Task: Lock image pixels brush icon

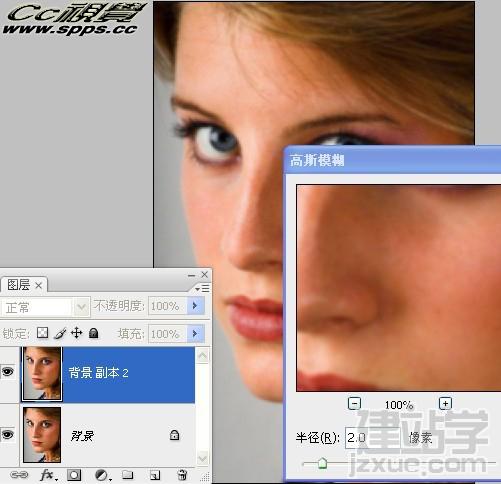Action: pyautogui.click(x=60, y=333)
